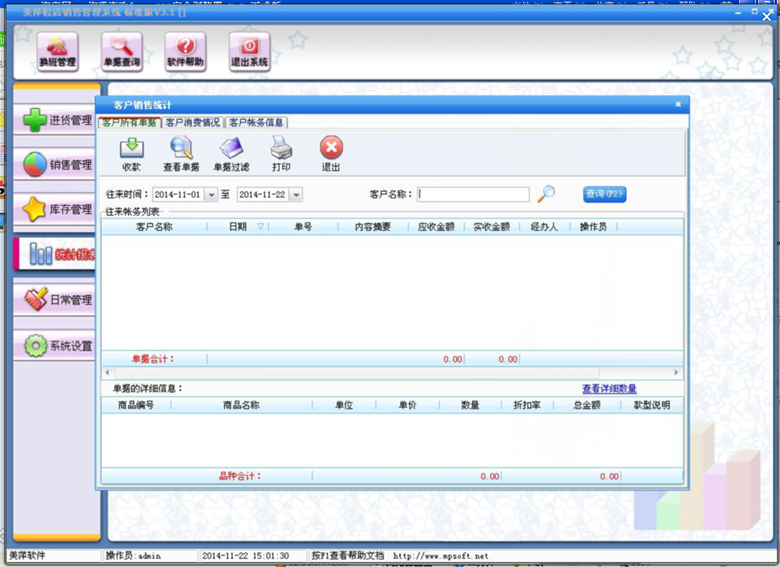Click the 单位 column header
This screenshot has height=567, width=780.
tap(344, 405)
